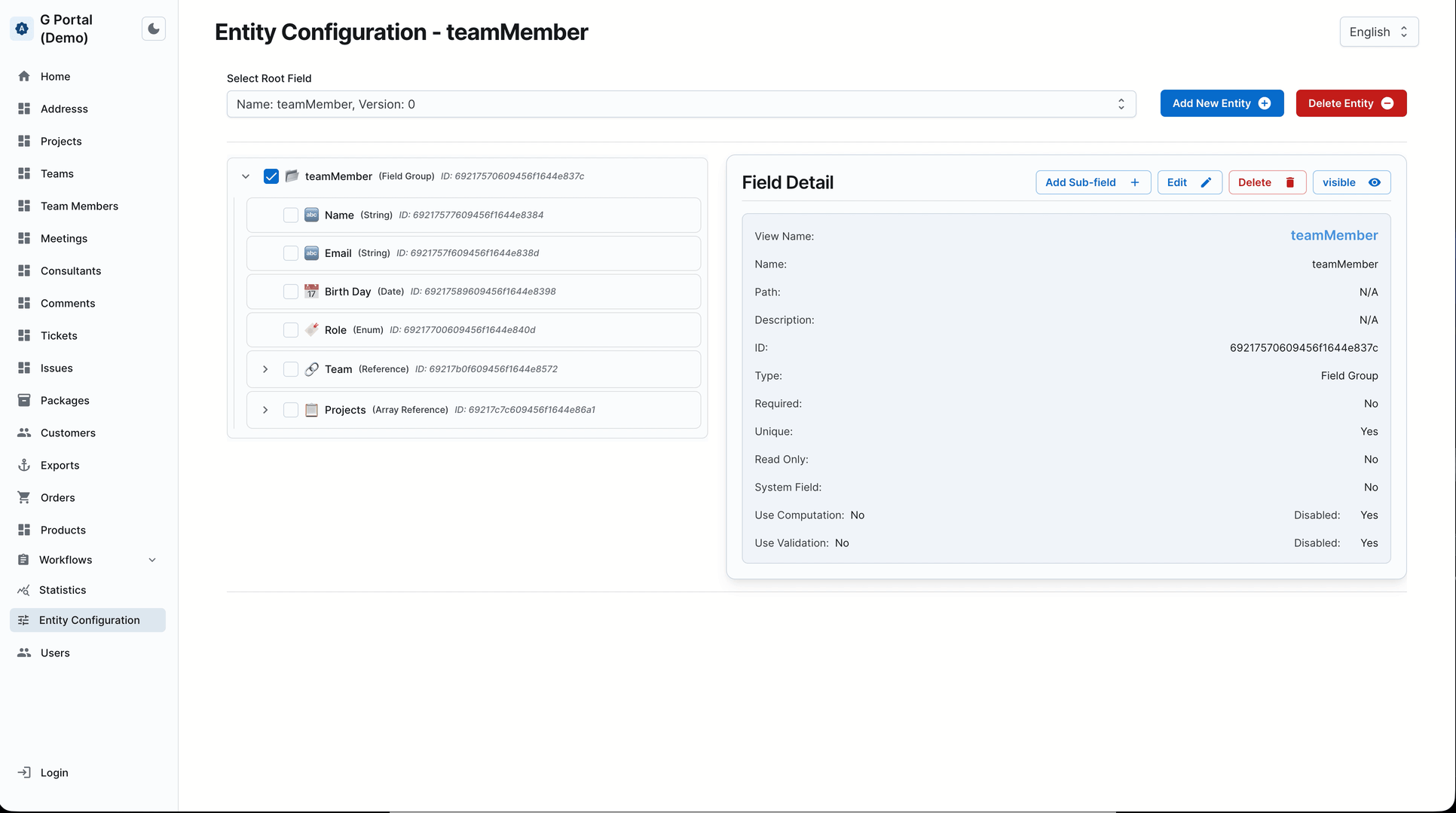Click the Add New Entity button
This screenshot has width=1456, height=813.
pyautogui.click(x=1222, y=103)
